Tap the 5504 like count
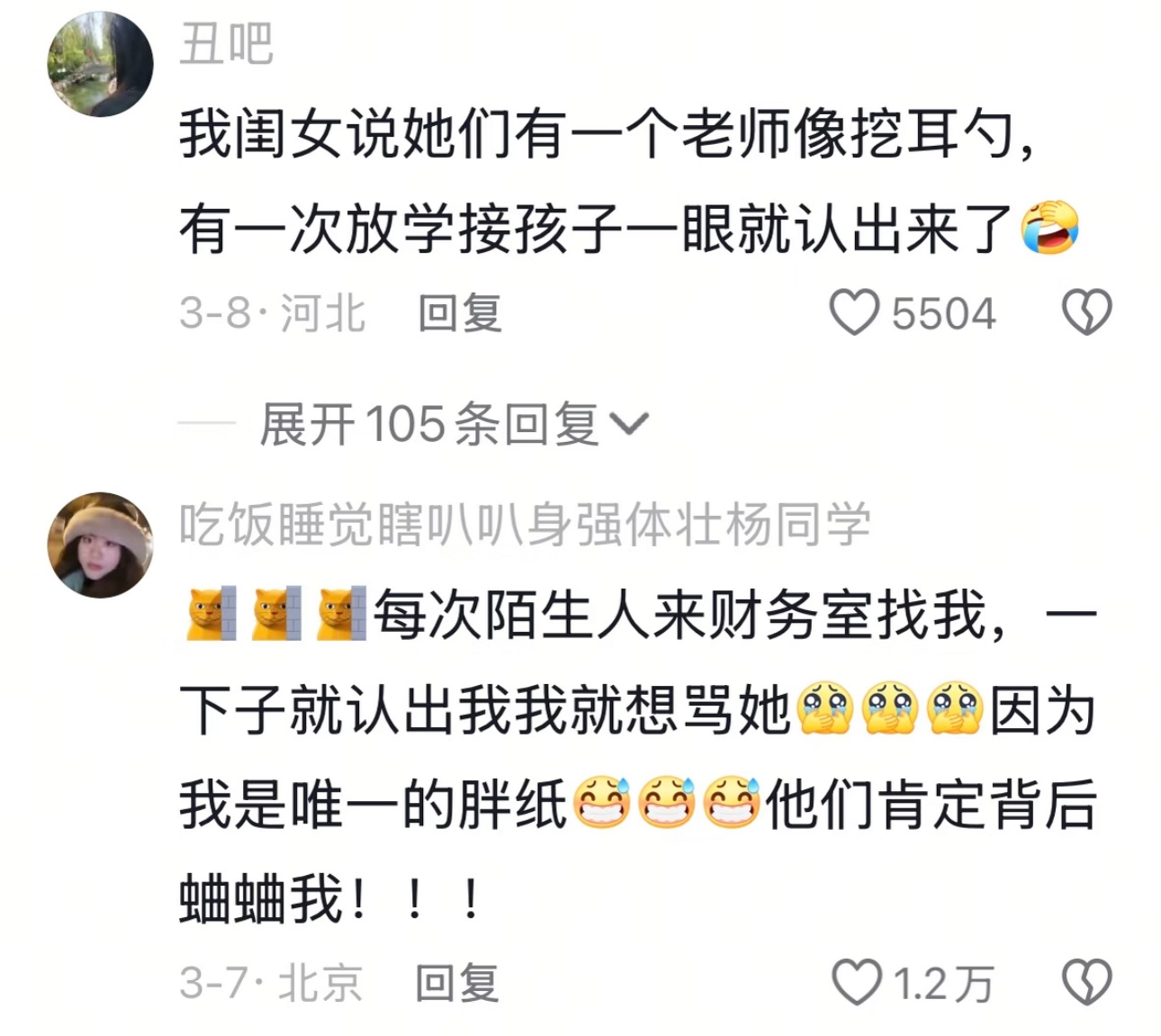The height and width of the screenshot is (1036, 1161). 943,313
